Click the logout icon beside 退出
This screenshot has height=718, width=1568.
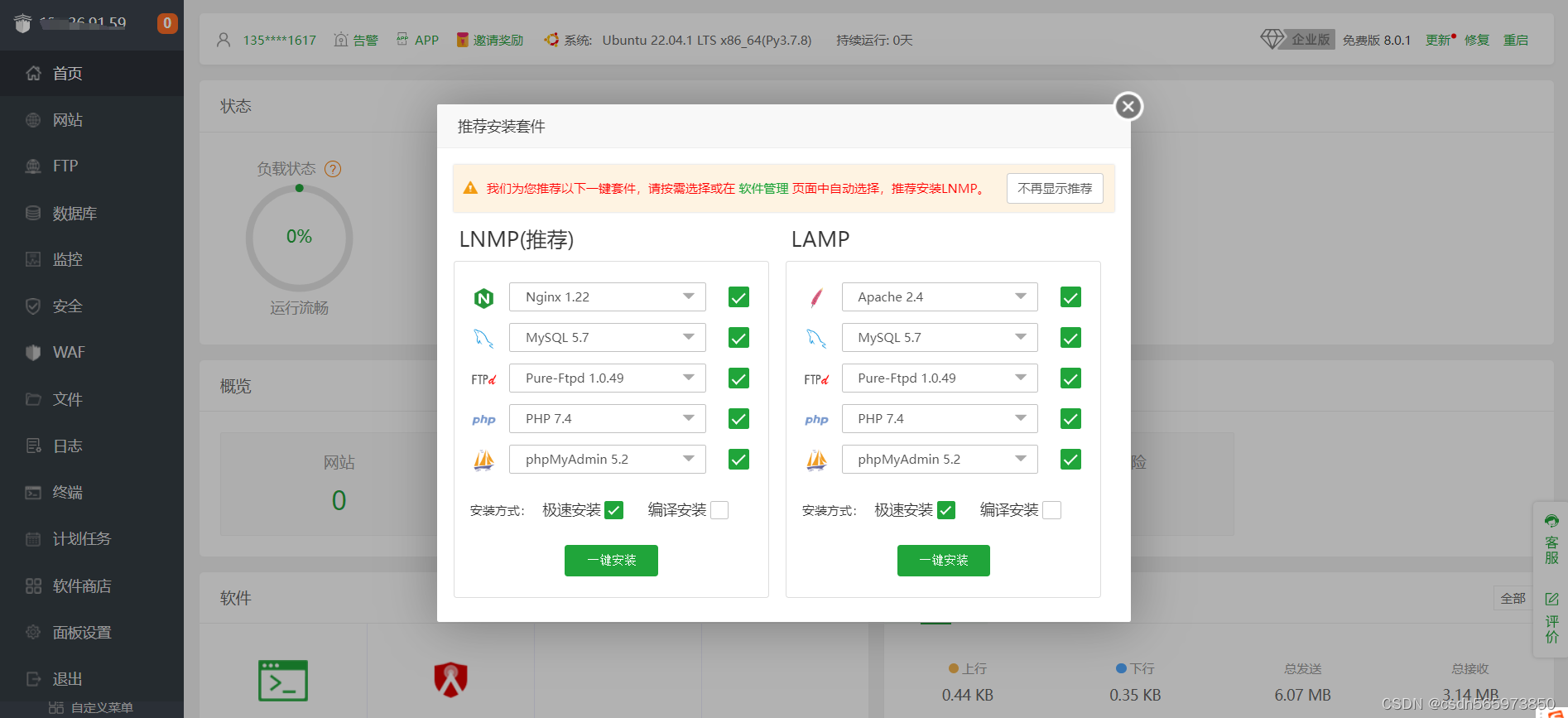pos(33,678)
